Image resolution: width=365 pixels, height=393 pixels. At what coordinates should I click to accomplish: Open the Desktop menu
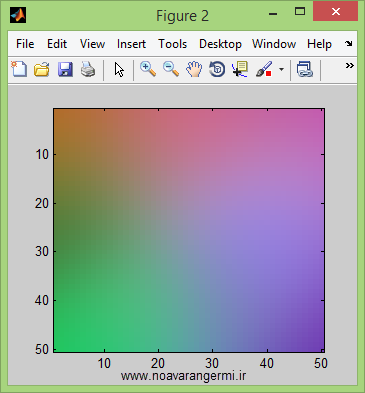tap(220, 44)
